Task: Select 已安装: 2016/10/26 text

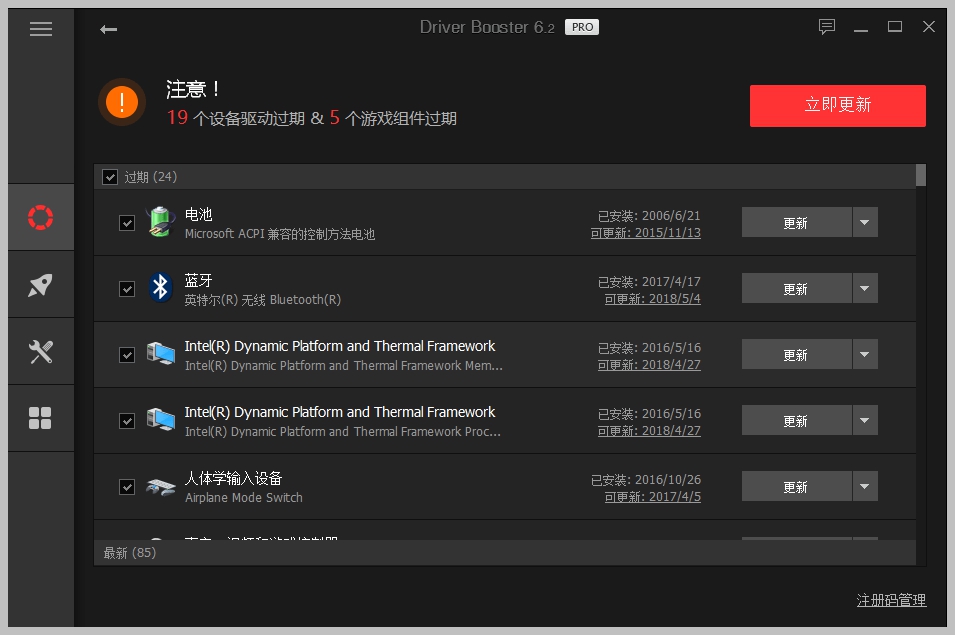Action: (x=646, y=480)
